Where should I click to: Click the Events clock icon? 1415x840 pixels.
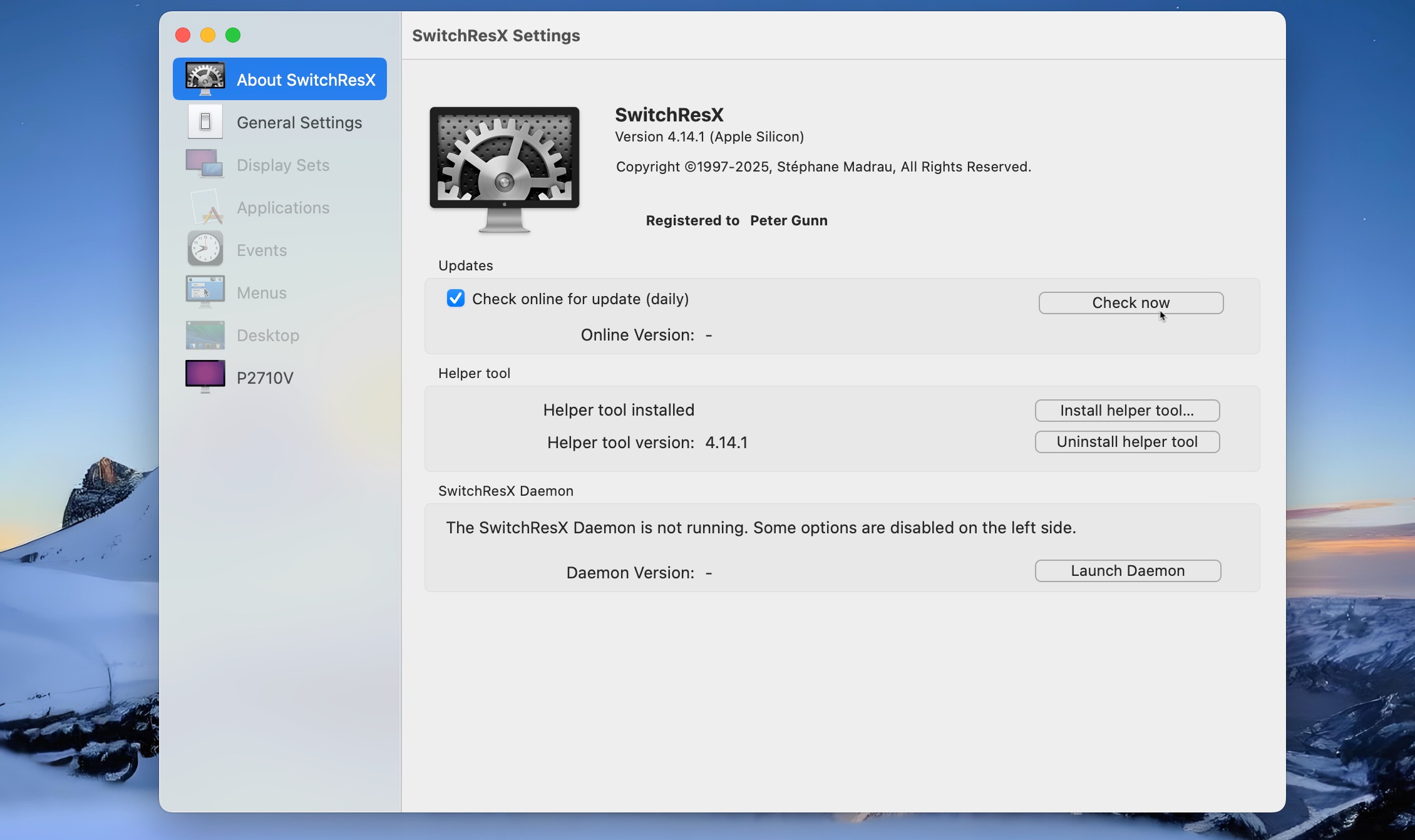click(x=205, y=249)
